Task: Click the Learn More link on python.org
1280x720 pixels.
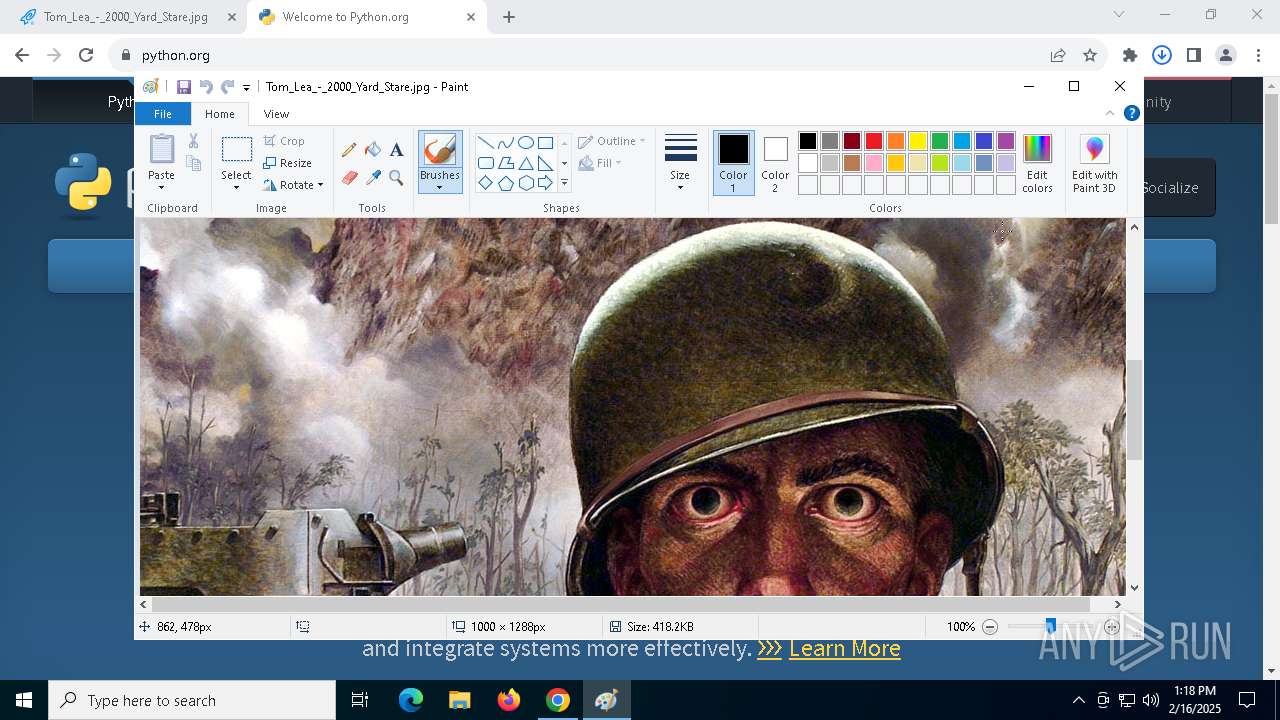Action: [x=845, y=648]
